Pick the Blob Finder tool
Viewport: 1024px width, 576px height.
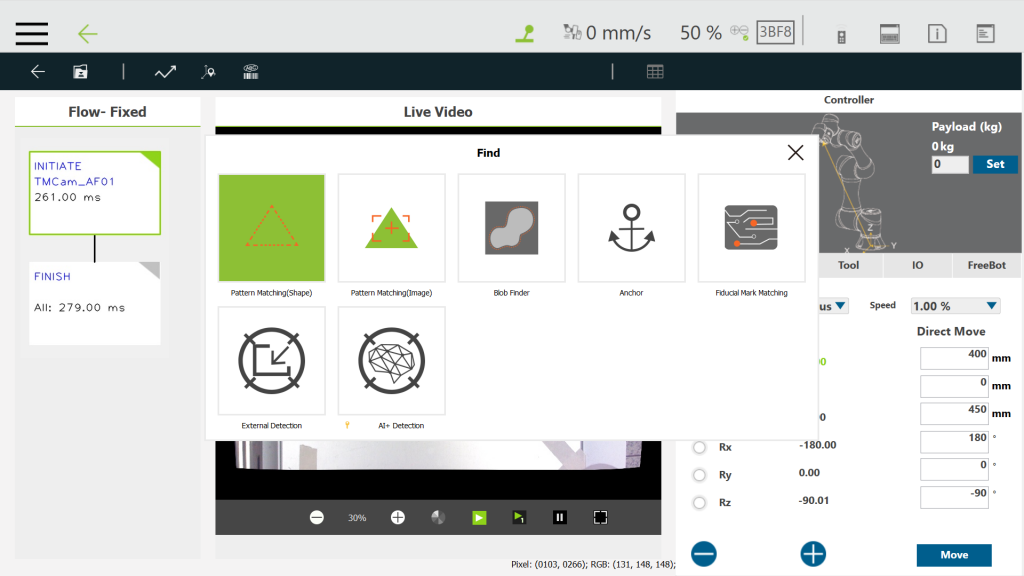(x=511, y=228)
